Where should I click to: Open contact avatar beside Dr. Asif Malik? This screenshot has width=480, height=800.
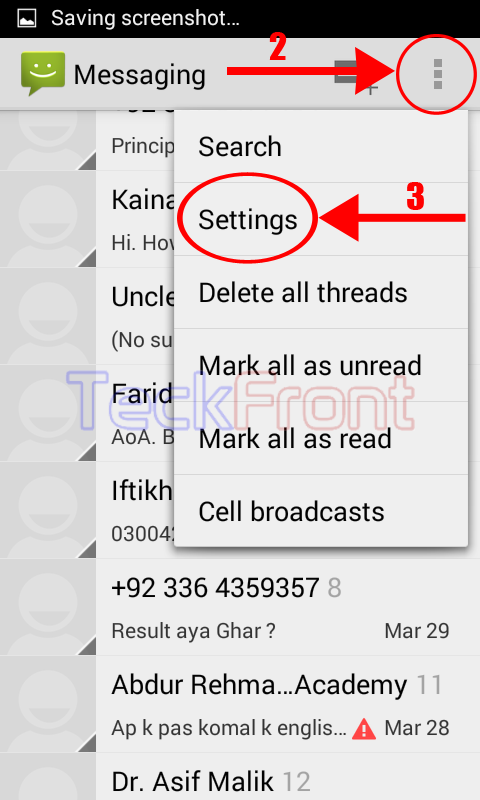48,777
